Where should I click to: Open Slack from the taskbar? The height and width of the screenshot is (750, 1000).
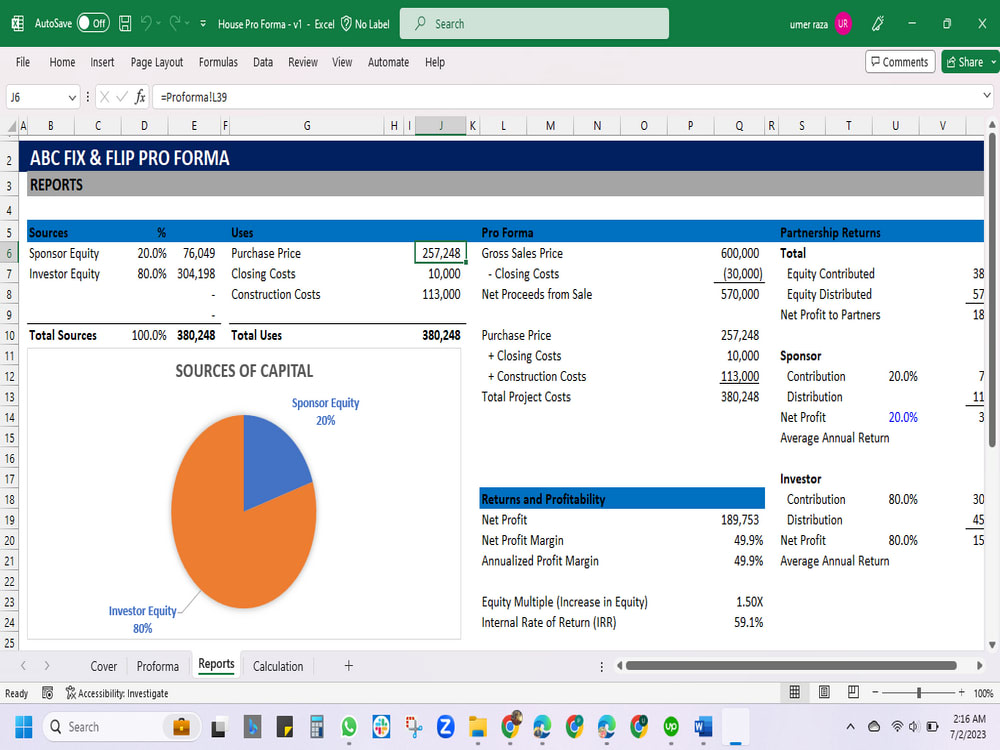[381, 726]
